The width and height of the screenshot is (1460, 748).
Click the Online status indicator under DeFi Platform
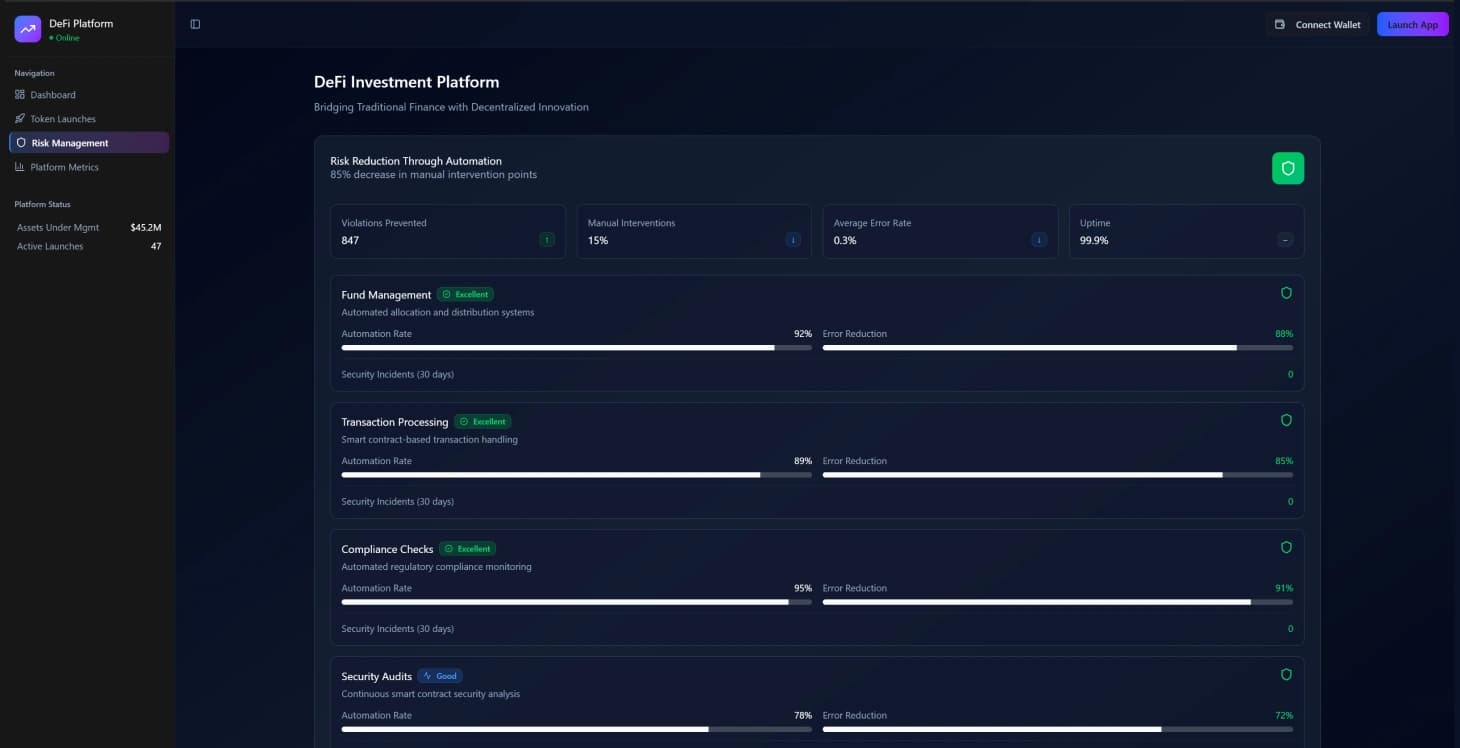[64, 37]
